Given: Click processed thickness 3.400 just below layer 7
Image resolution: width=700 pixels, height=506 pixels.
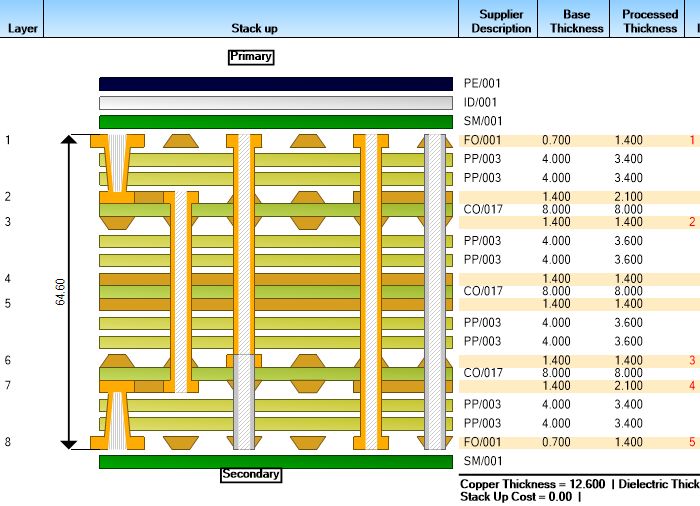Looking at the screenshot, I should click(x=629, y=405).
